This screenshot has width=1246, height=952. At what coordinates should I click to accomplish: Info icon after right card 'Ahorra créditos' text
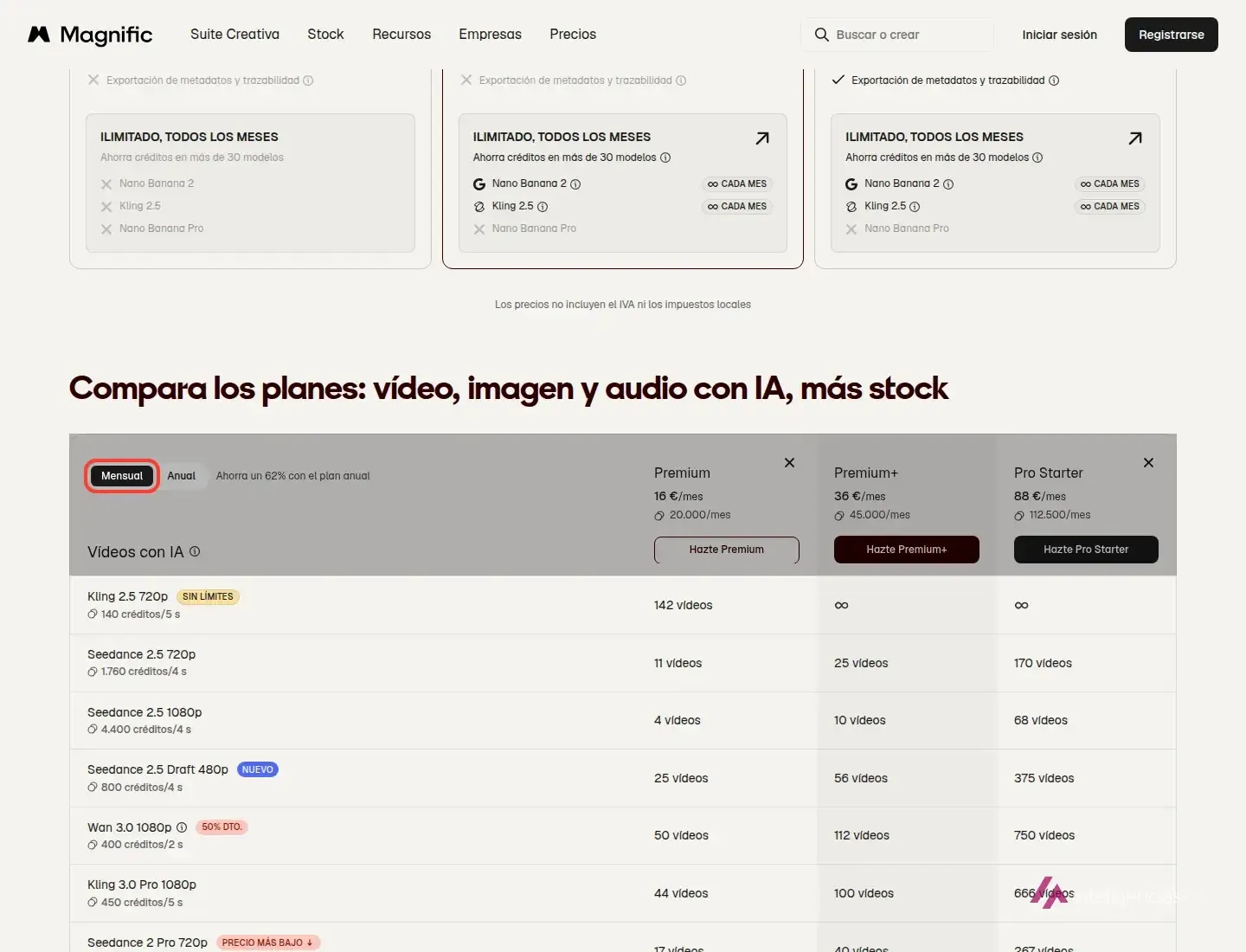(1037, 158)
